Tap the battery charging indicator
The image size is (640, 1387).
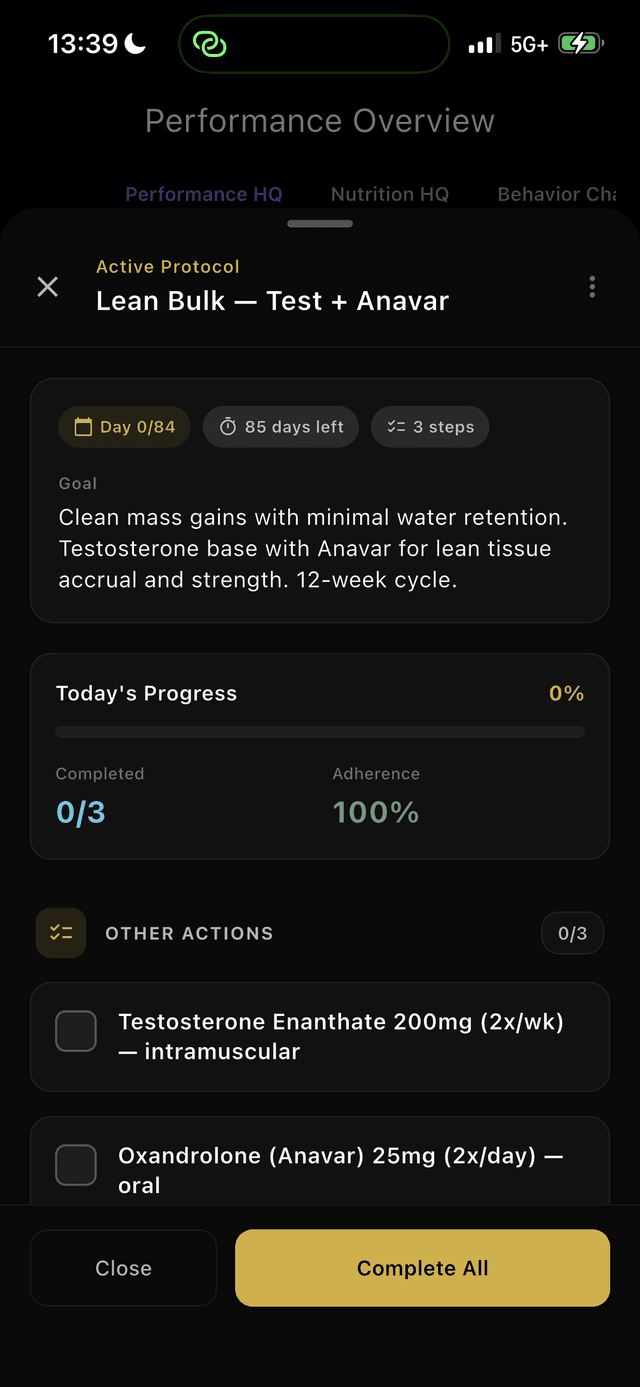coord(578,44)
